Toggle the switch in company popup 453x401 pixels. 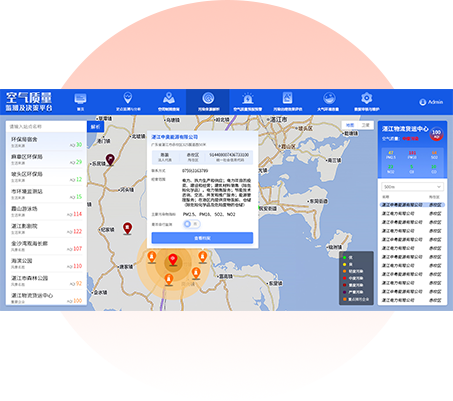[x=191, y=224]
